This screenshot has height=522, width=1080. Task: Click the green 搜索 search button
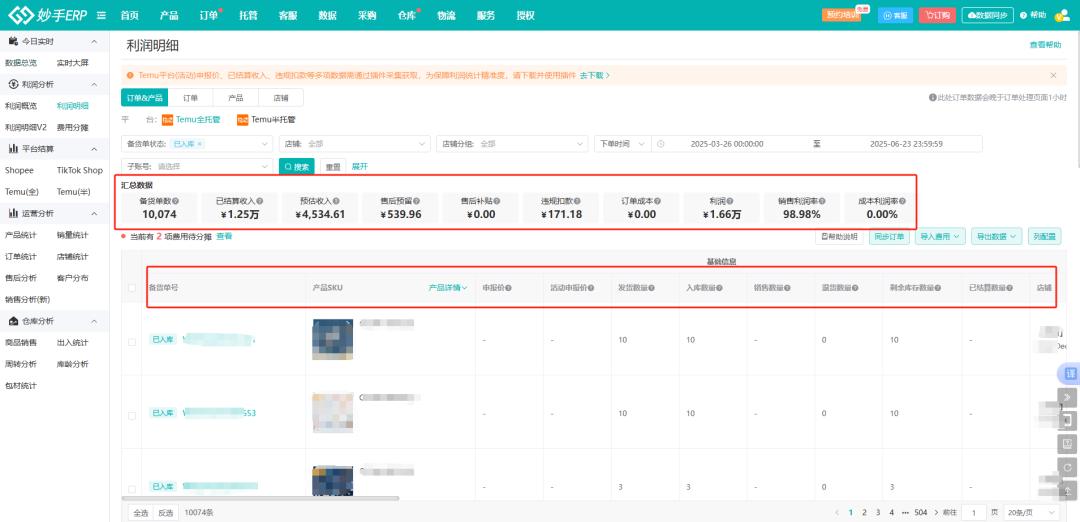pos(296,167)
